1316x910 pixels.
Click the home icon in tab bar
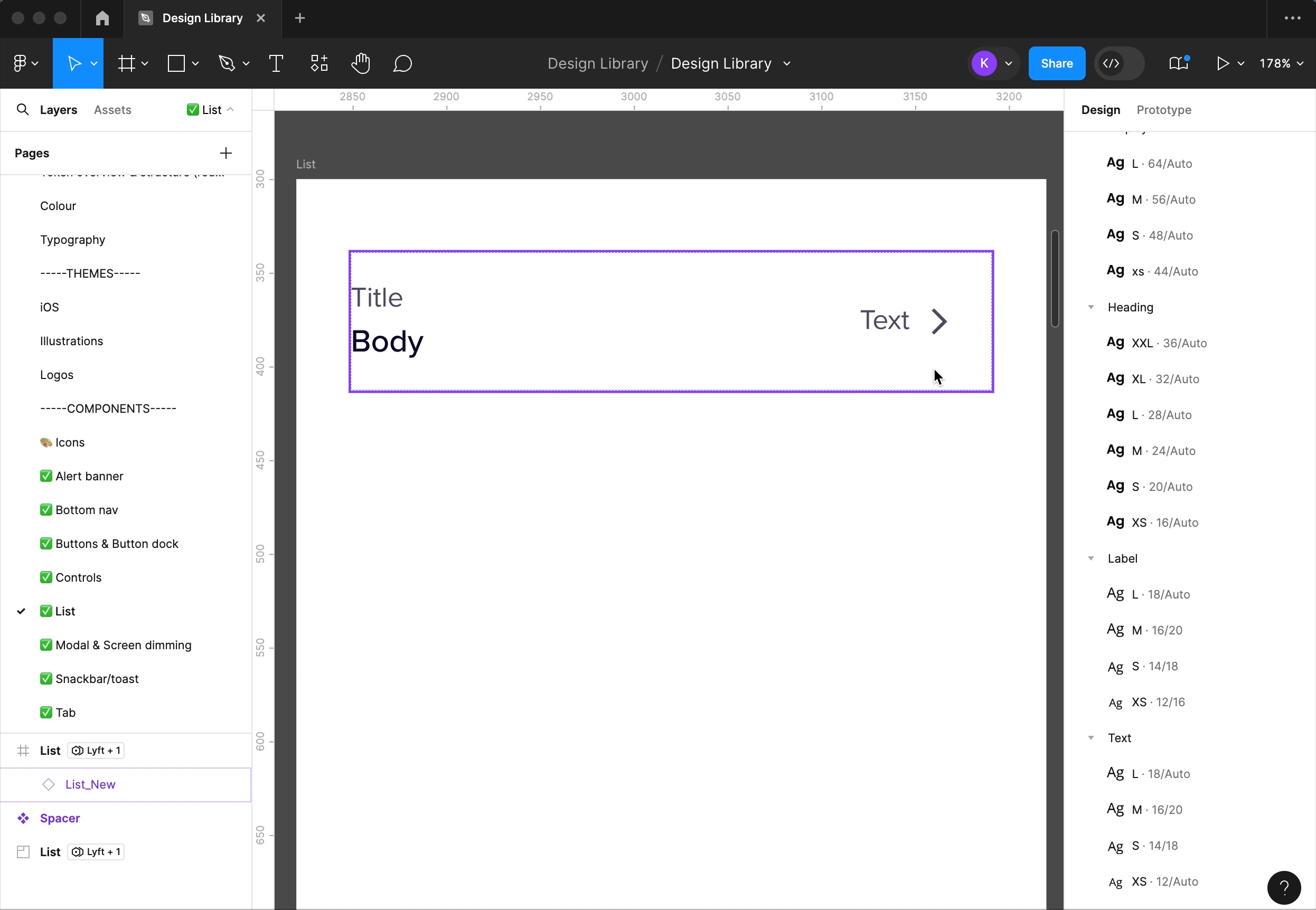102,18
